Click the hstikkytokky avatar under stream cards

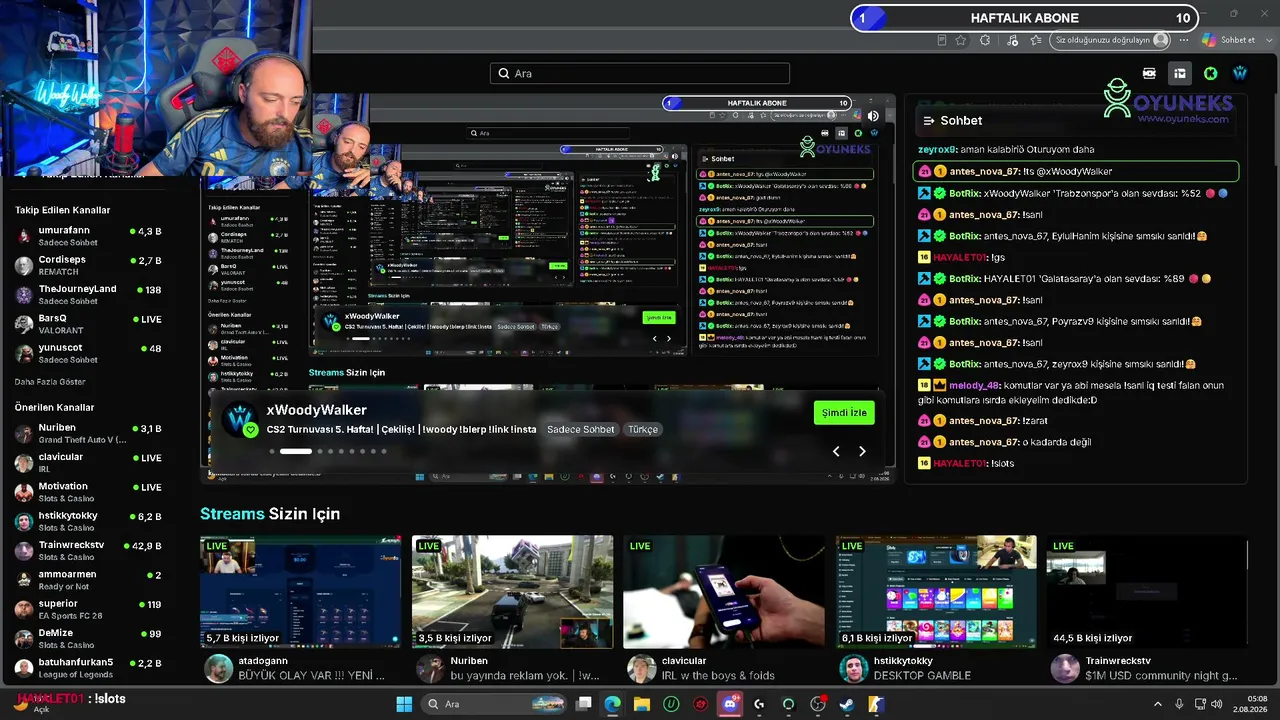(854, 668)
